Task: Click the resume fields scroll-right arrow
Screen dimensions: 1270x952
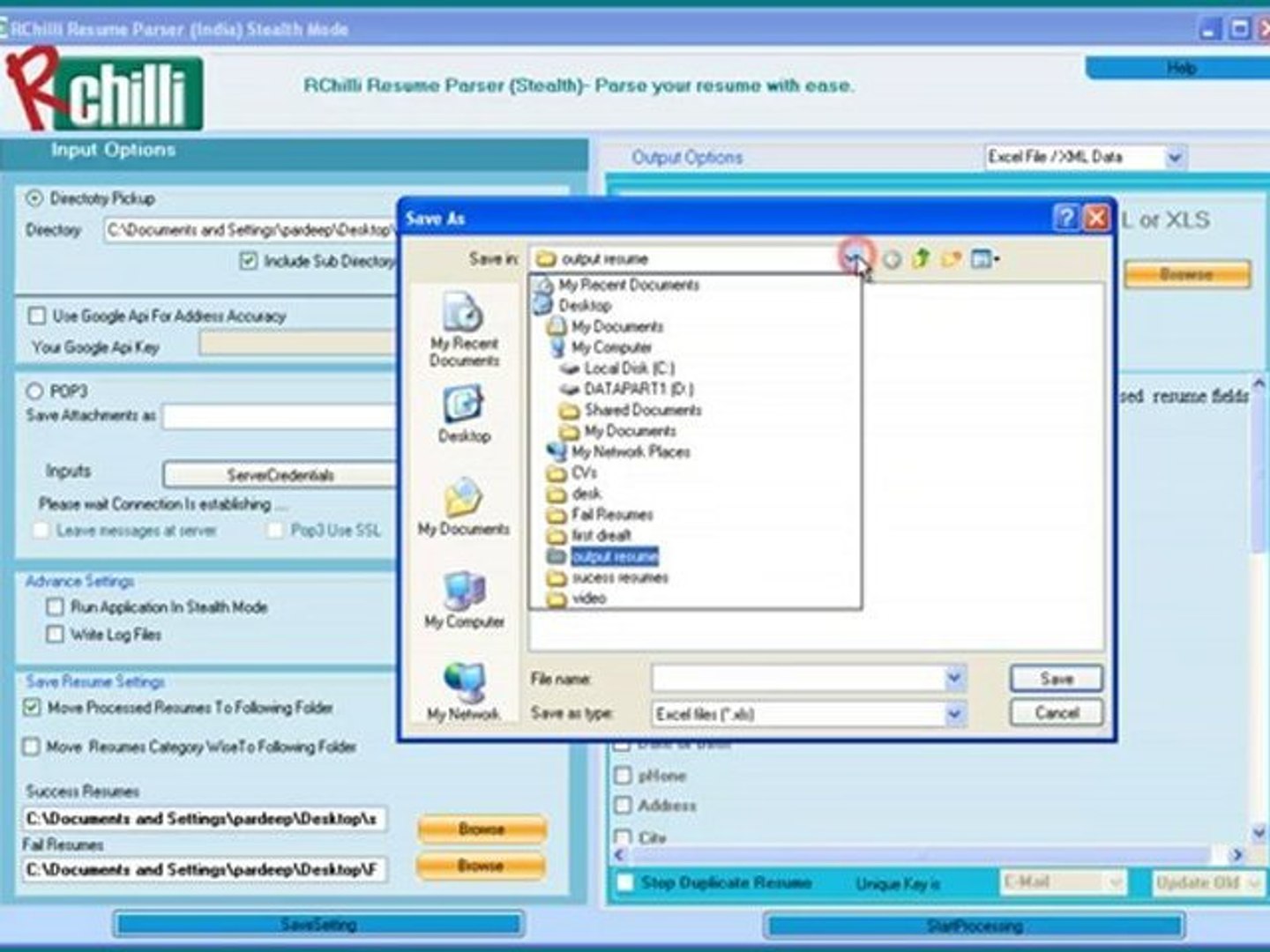Action: [1236, 854]
